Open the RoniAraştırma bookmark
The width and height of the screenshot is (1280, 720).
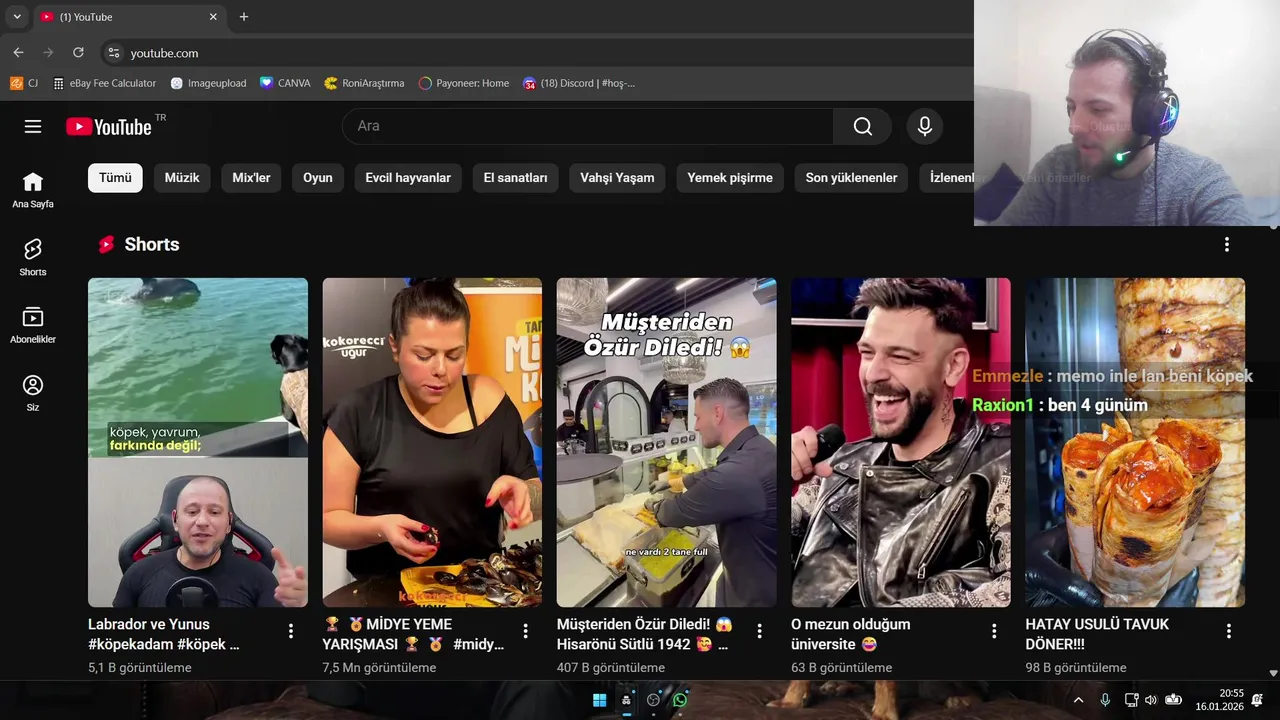[x=364, y=83]
